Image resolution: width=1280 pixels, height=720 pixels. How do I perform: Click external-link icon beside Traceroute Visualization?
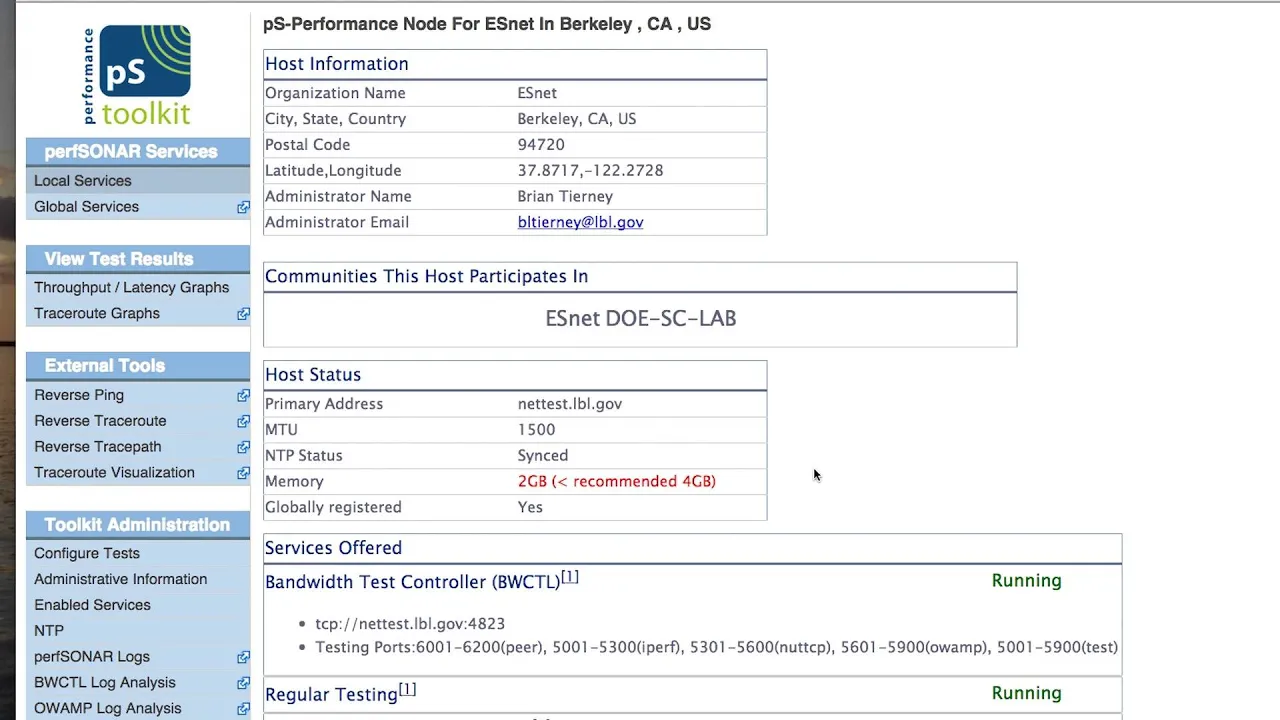pos(243,474)
